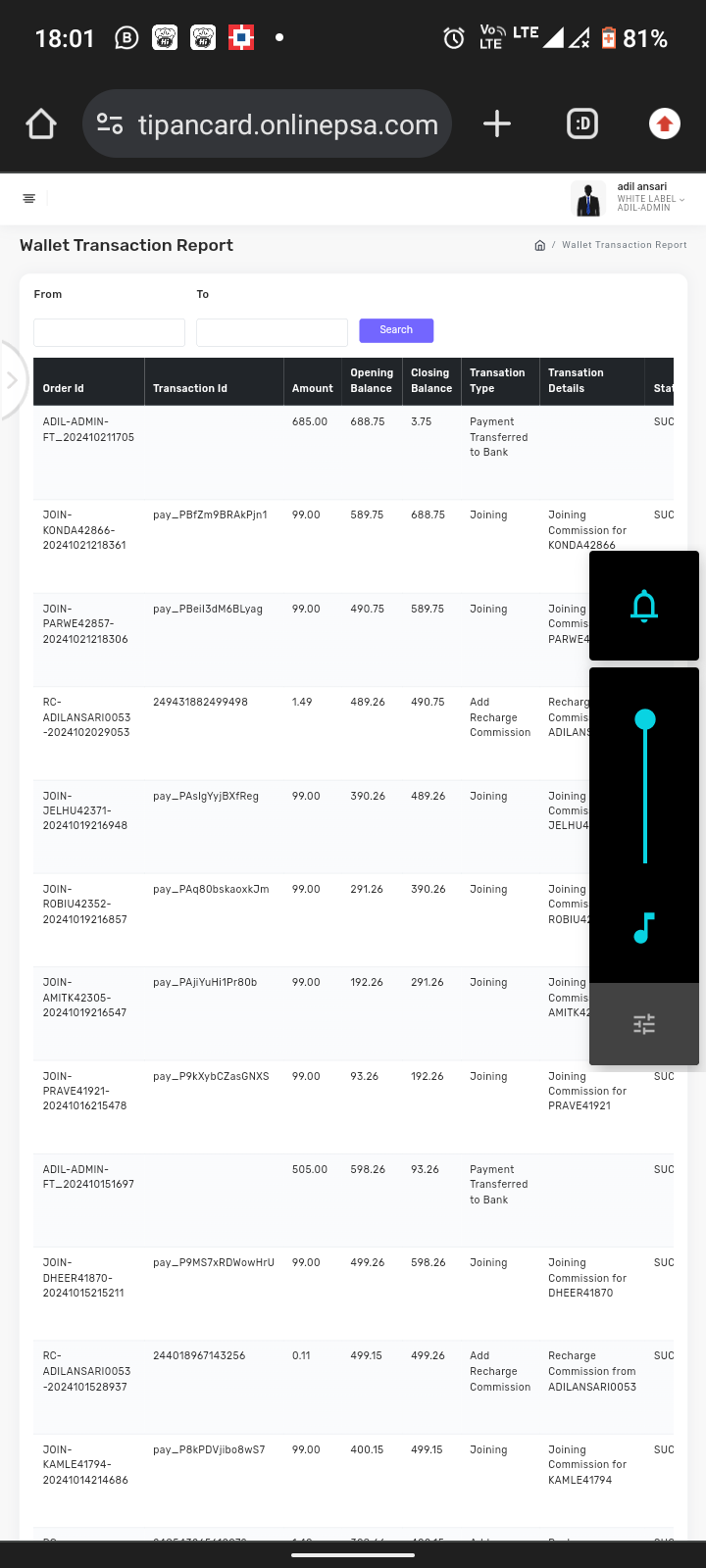
Task: Tap the address bar URL
Action: pyautogui.click(x=287, y=124)
